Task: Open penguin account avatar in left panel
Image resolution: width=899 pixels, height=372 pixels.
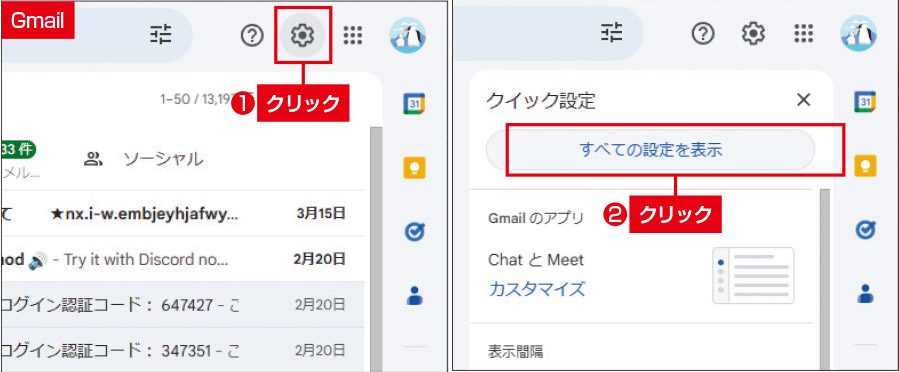Action: coord(407,35)
